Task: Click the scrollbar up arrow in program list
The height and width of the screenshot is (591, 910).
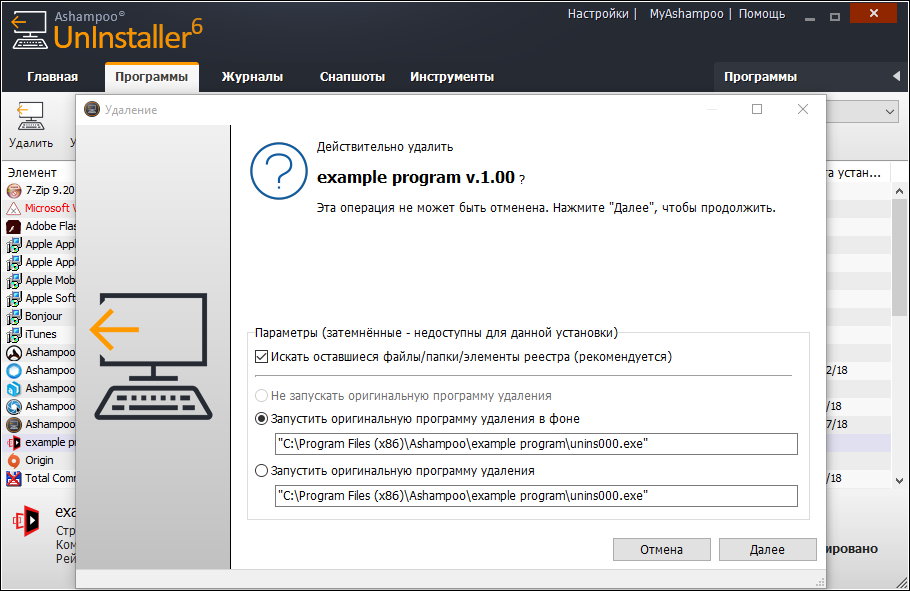Action: point(899,173)
